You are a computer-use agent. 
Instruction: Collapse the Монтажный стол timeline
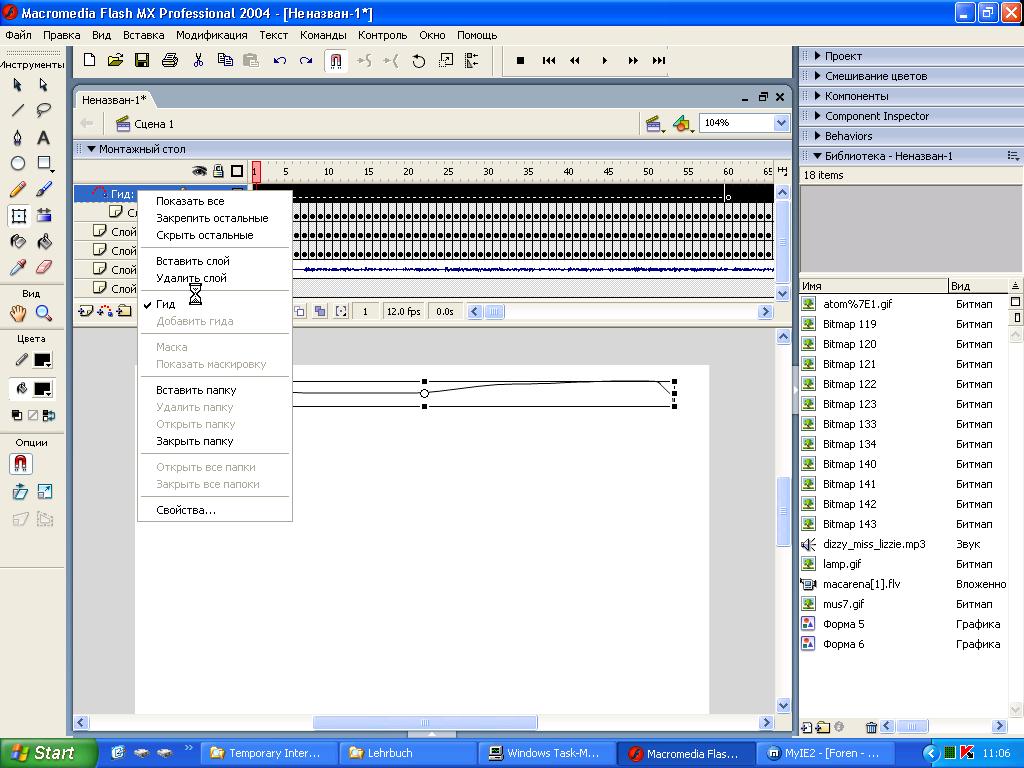91,149
